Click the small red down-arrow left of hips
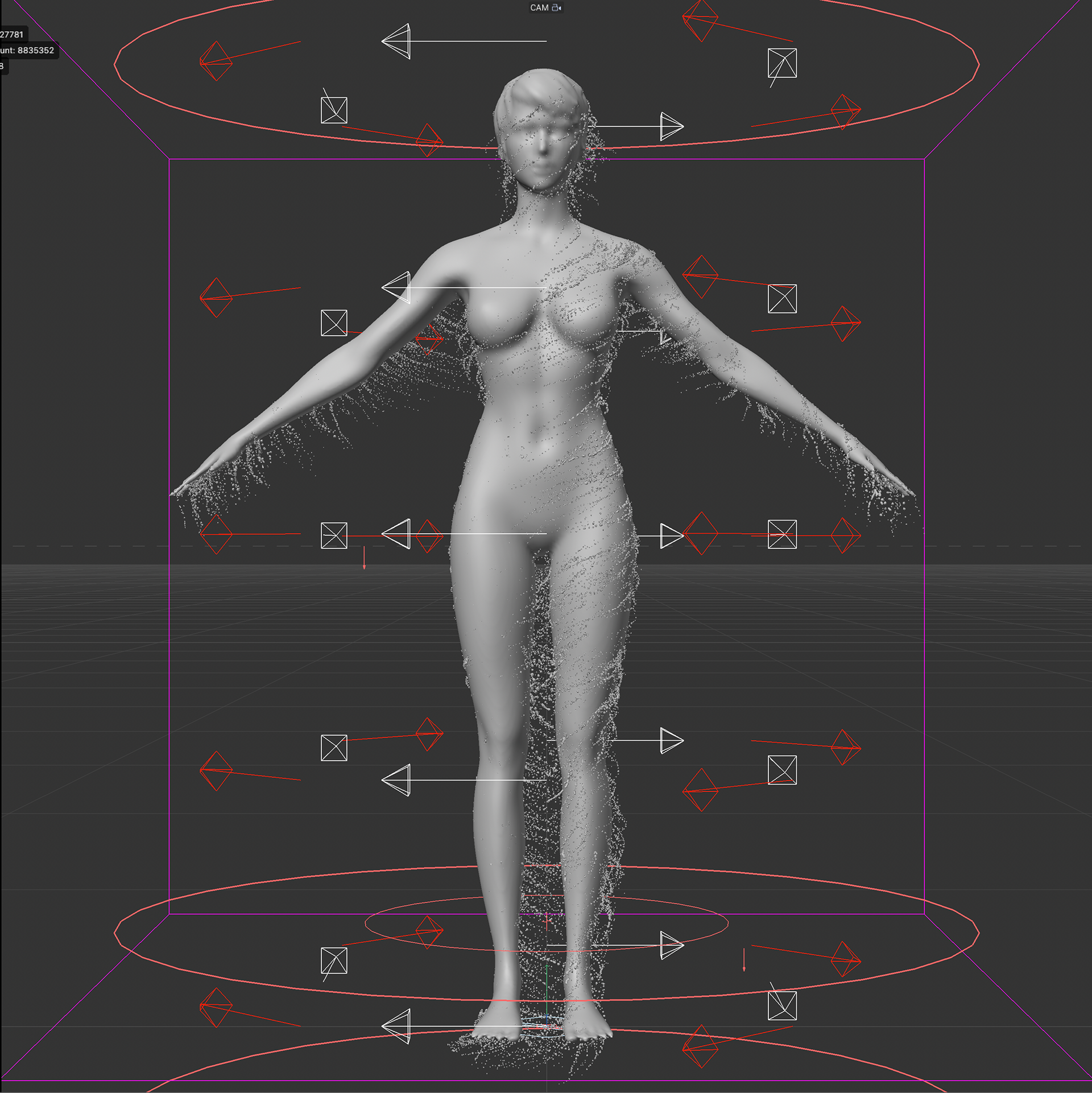 pyautogui.click(x=364, y=559)
